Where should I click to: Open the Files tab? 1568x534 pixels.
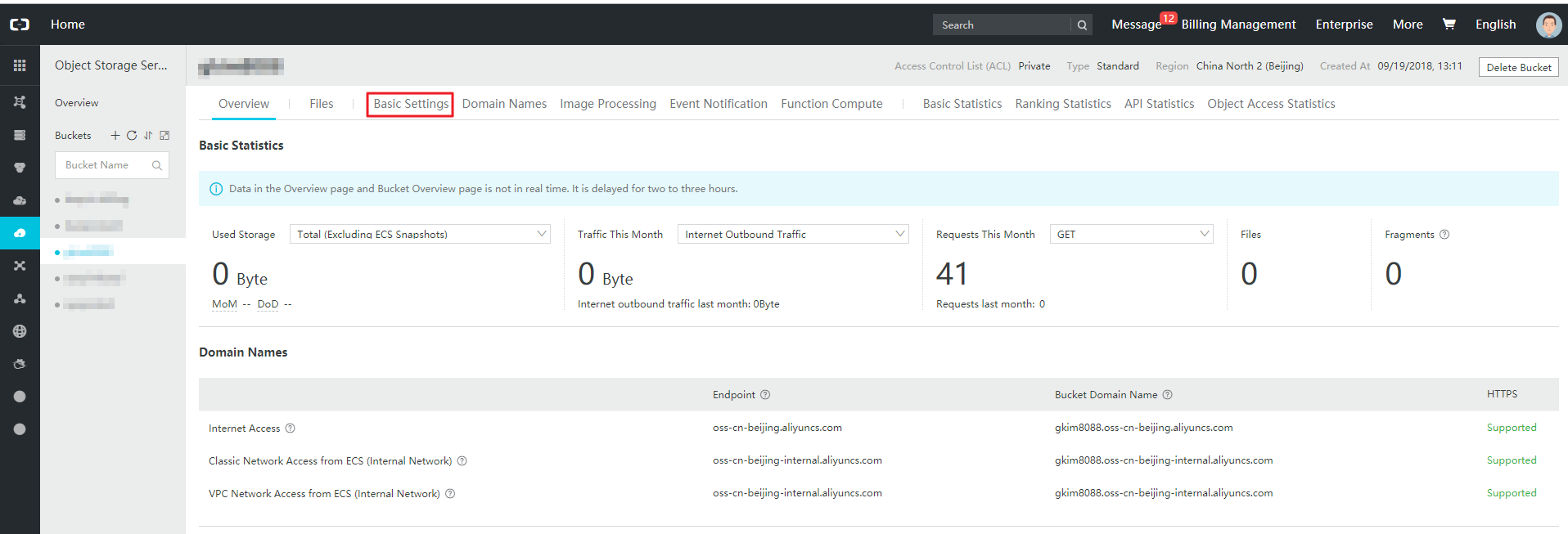[321, 104]
